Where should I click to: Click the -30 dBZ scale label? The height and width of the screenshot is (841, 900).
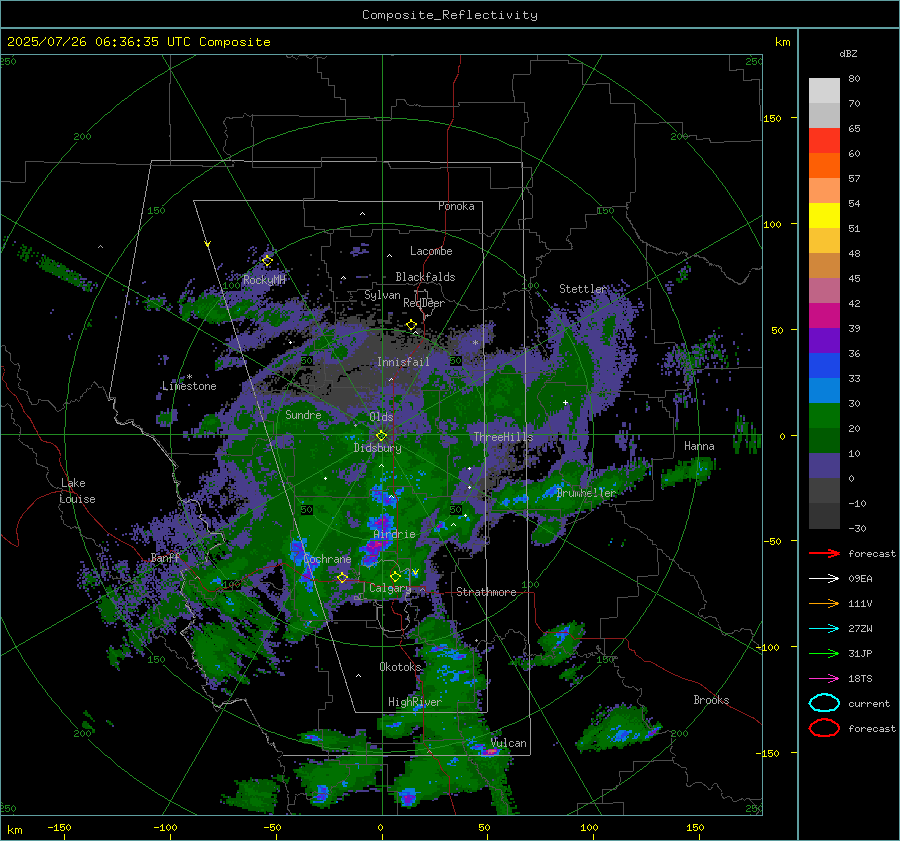857,528
